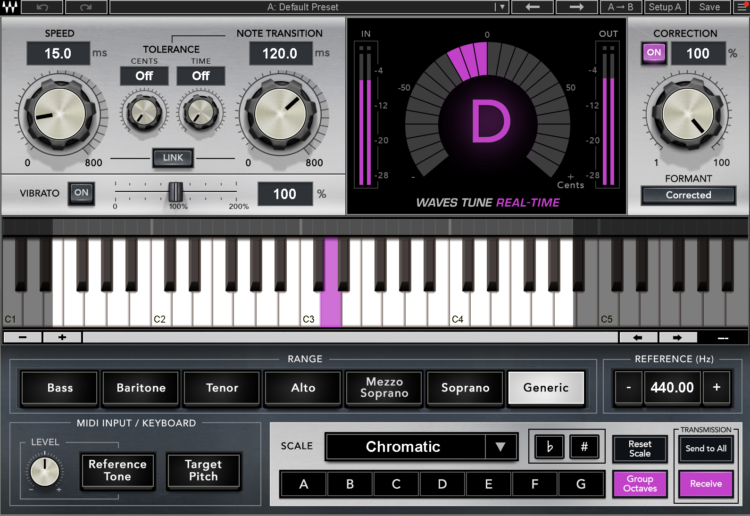750x516 pixels.
Task: Click the Reset Scale button
Action: [640, 449]
